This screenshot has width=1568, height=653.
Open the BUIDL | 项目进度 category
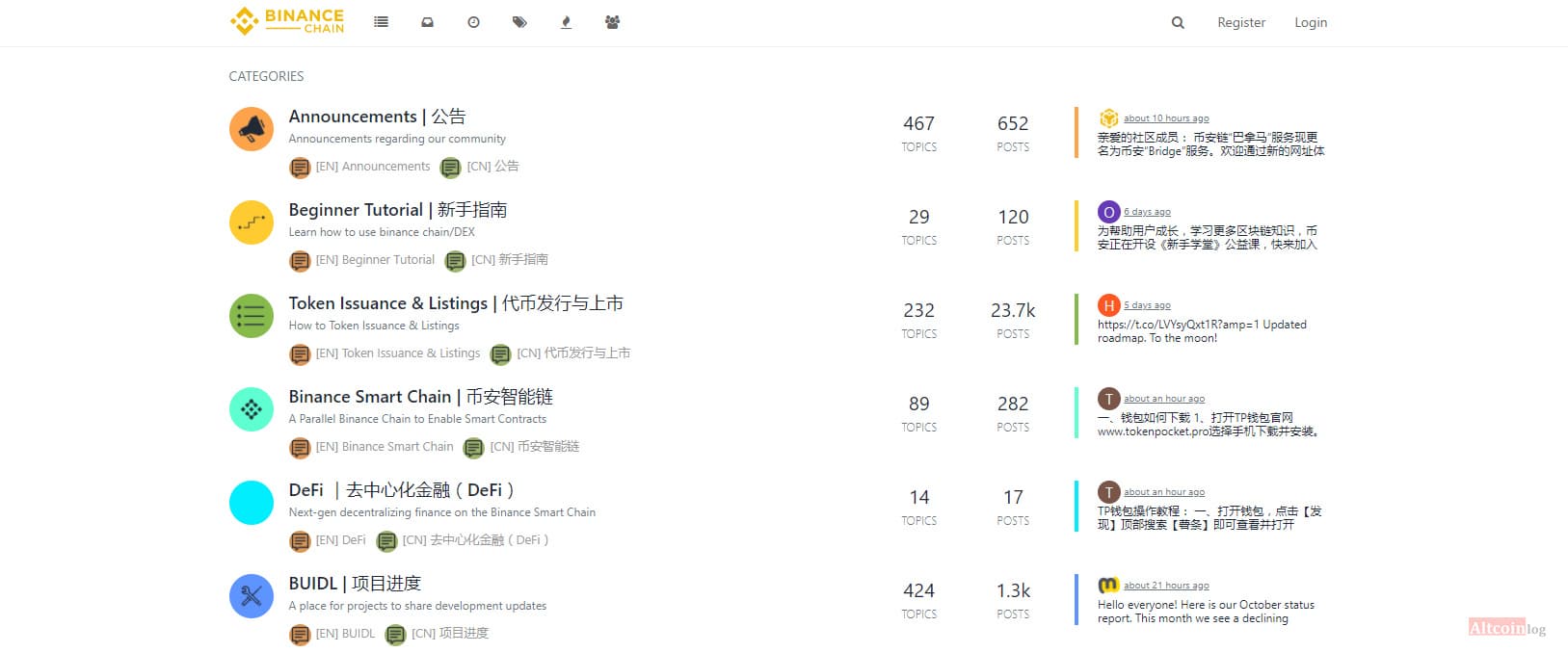coord(355,584)
